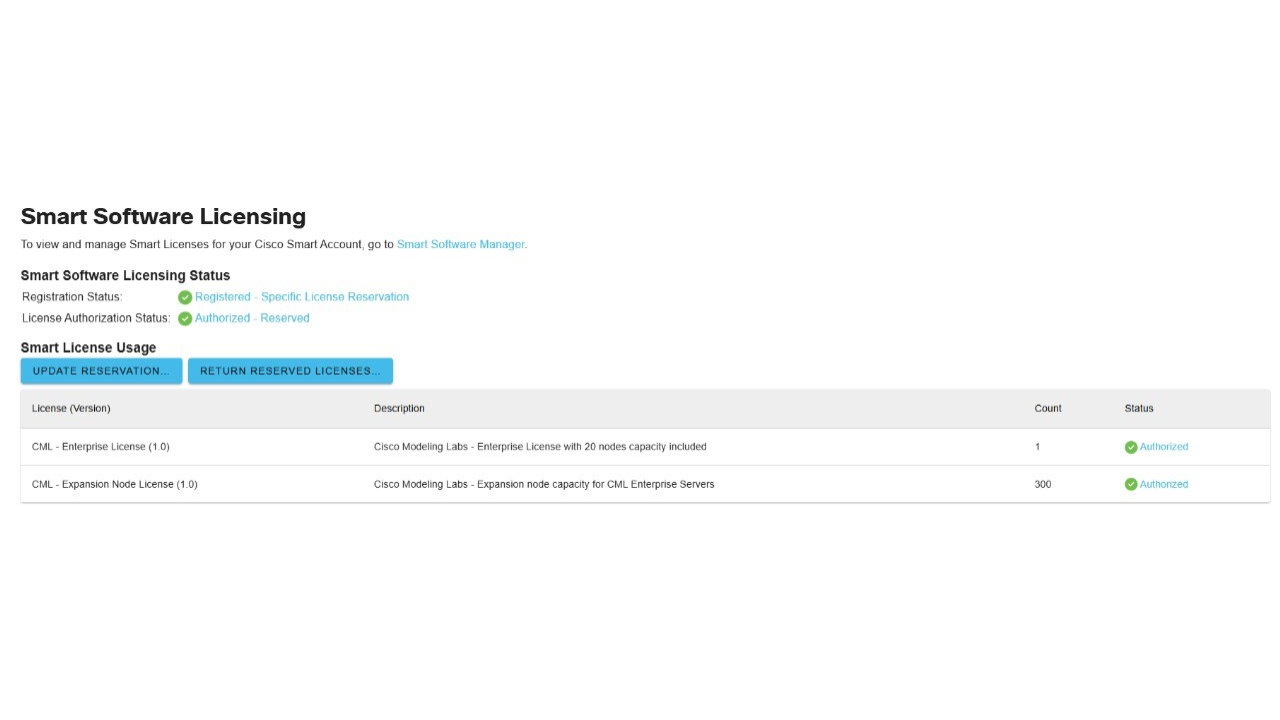Click the Authorized link for Expansion Node License
This screenshot has width=1280, height=720.
click(x=1164, y=484)
